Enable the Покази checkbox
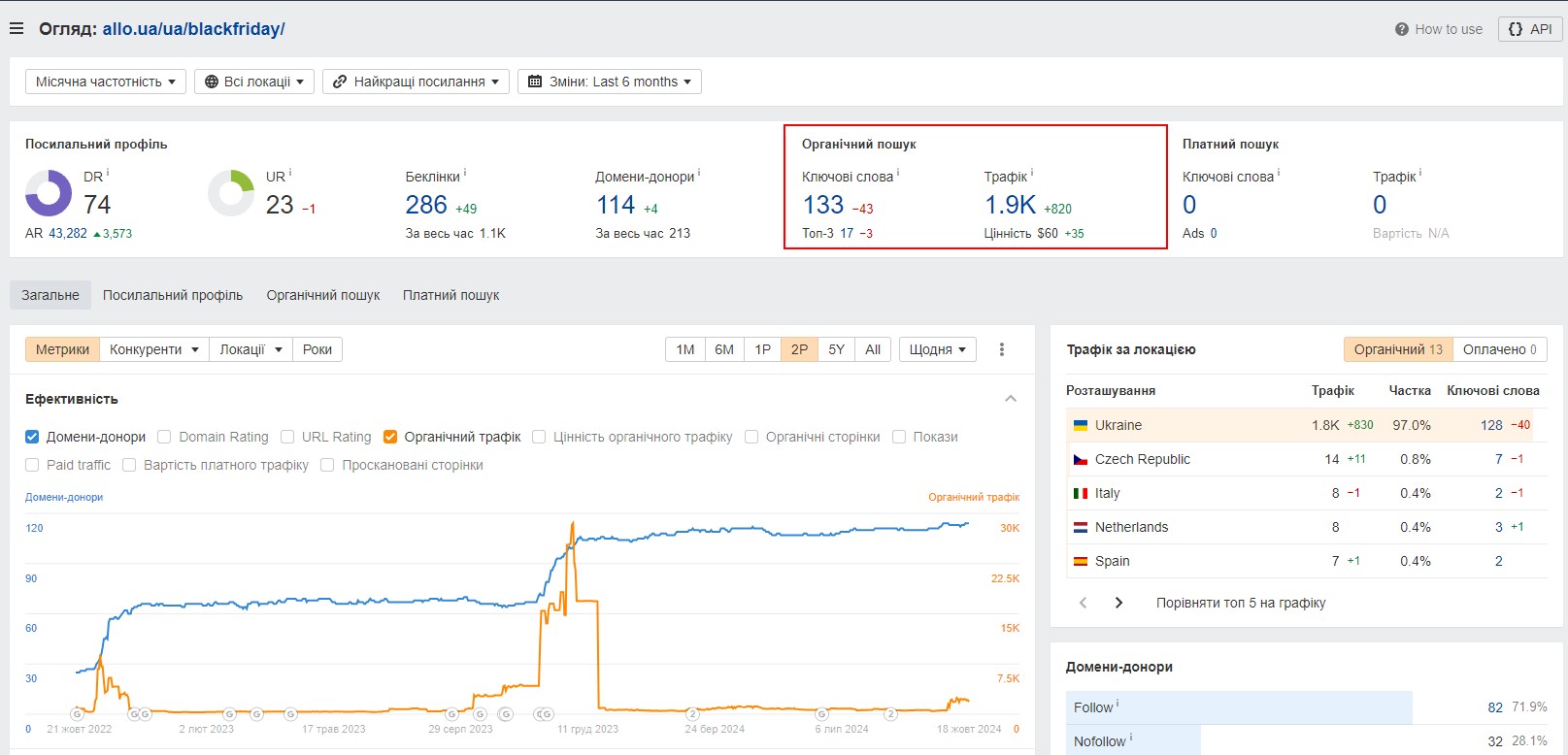Screen dimensions: 1568x755 point(899,437)
